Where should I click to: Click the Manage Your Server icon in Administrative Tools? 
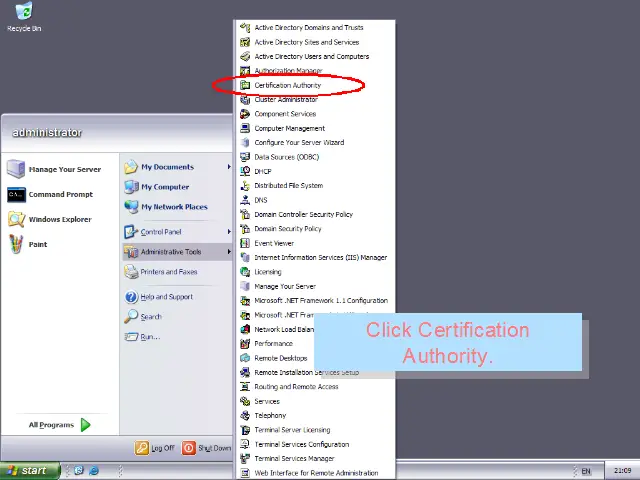pos(245,286)
